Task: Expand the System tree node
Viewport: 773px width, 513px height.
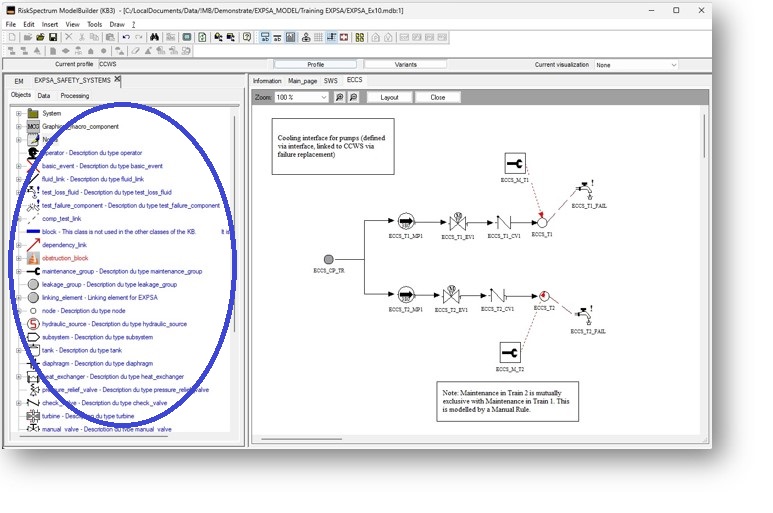Action: tap(18, 113)
